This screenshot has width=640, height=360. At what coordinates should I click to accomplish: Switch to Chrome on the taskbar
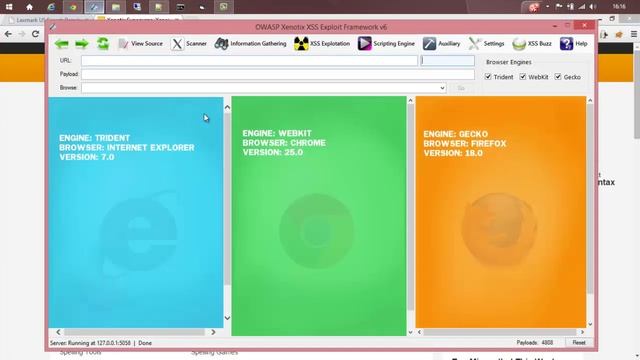click(x=73, y=7)
